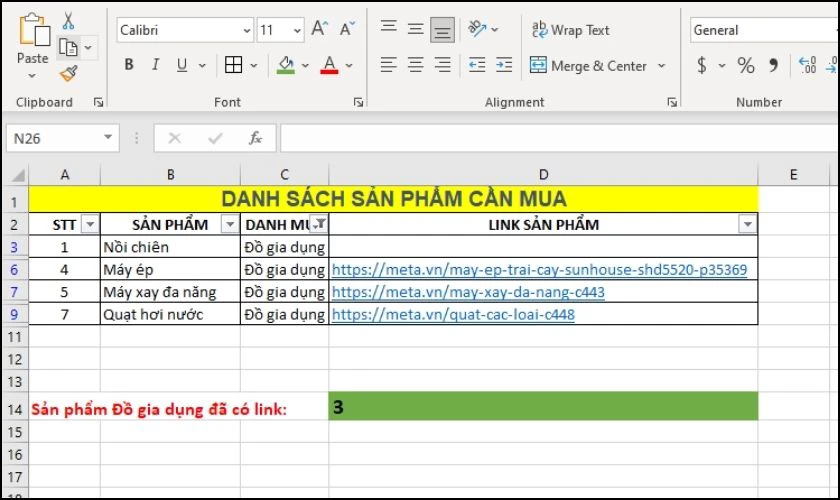Viewport: 840px width, 500px height.
Task: Select column D header
Action: point(543,175)
